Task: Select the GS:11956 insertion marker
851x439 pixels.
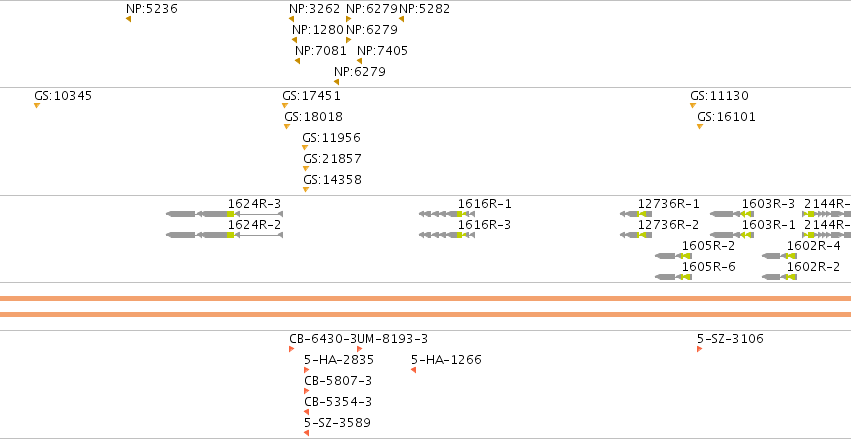Action: click(305, 148)
